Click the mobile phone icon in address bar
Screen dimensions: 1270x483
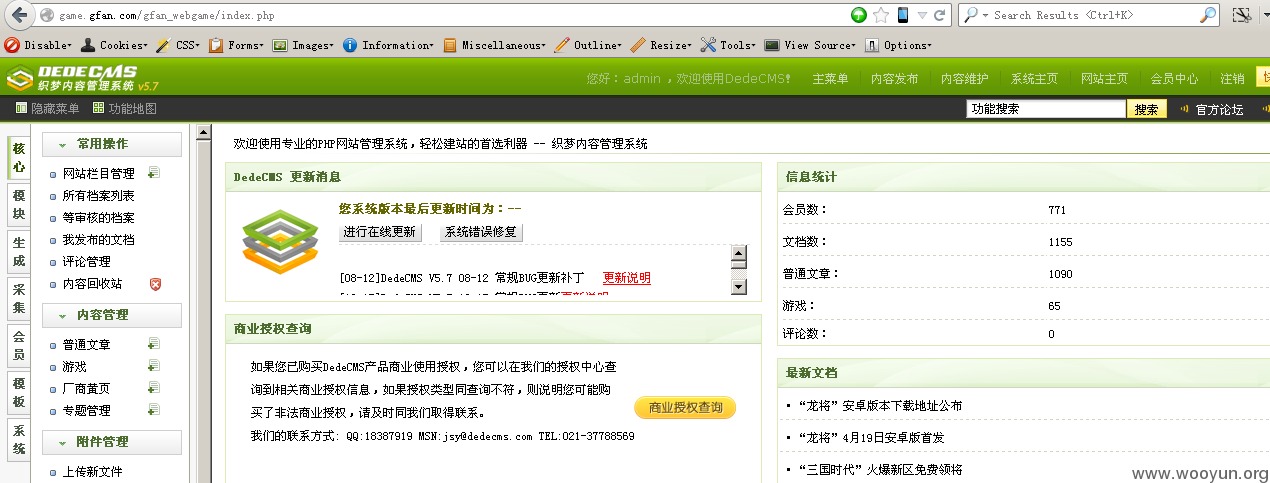pyautogui.click(x=903, y=15)
